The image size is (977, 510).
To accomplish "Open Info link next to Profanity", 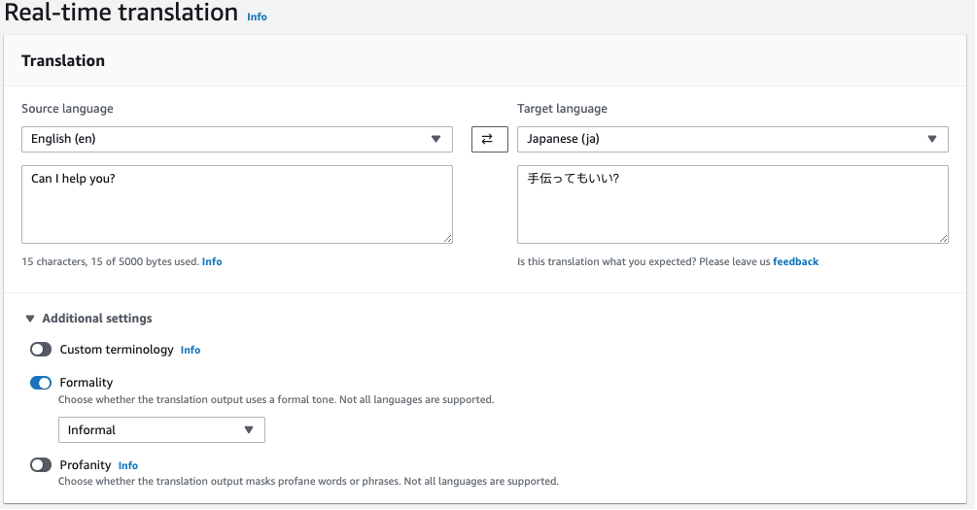I will click(x=128, y=466).
